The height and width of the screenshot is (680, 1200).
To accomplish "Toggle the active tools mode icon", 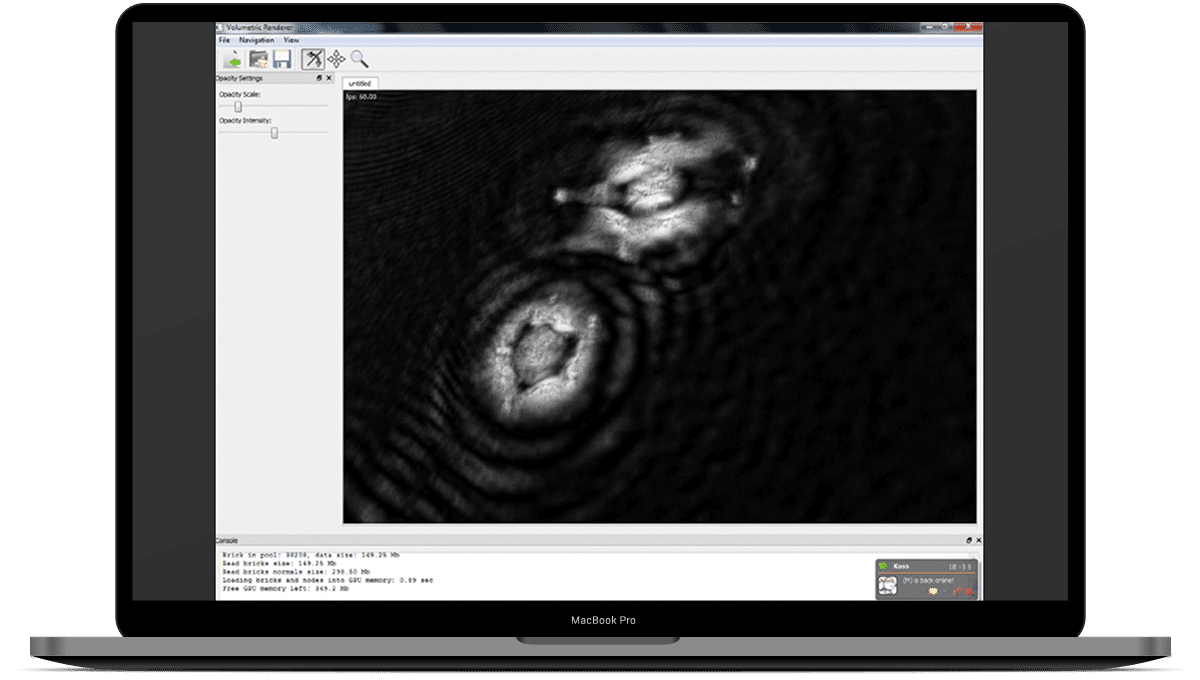I will [312, 59].
